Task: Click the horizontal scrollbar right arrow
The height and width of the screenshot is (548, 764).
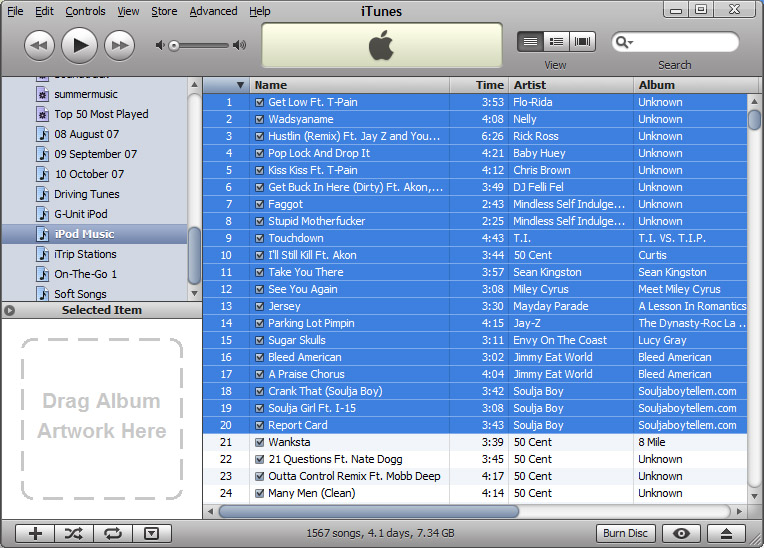Action: point(739,511)
